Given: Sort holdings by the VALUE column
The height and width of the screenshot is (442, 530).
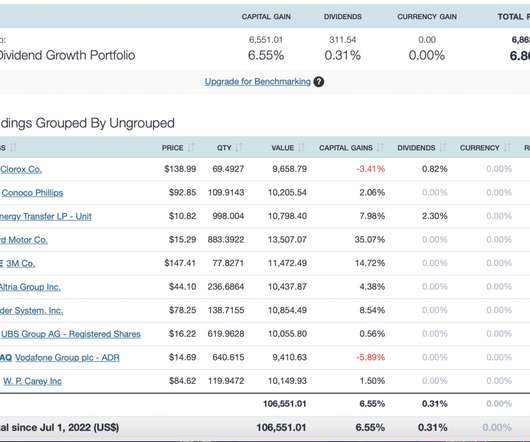Looking at the screenshot, I should tap(288, 148).
